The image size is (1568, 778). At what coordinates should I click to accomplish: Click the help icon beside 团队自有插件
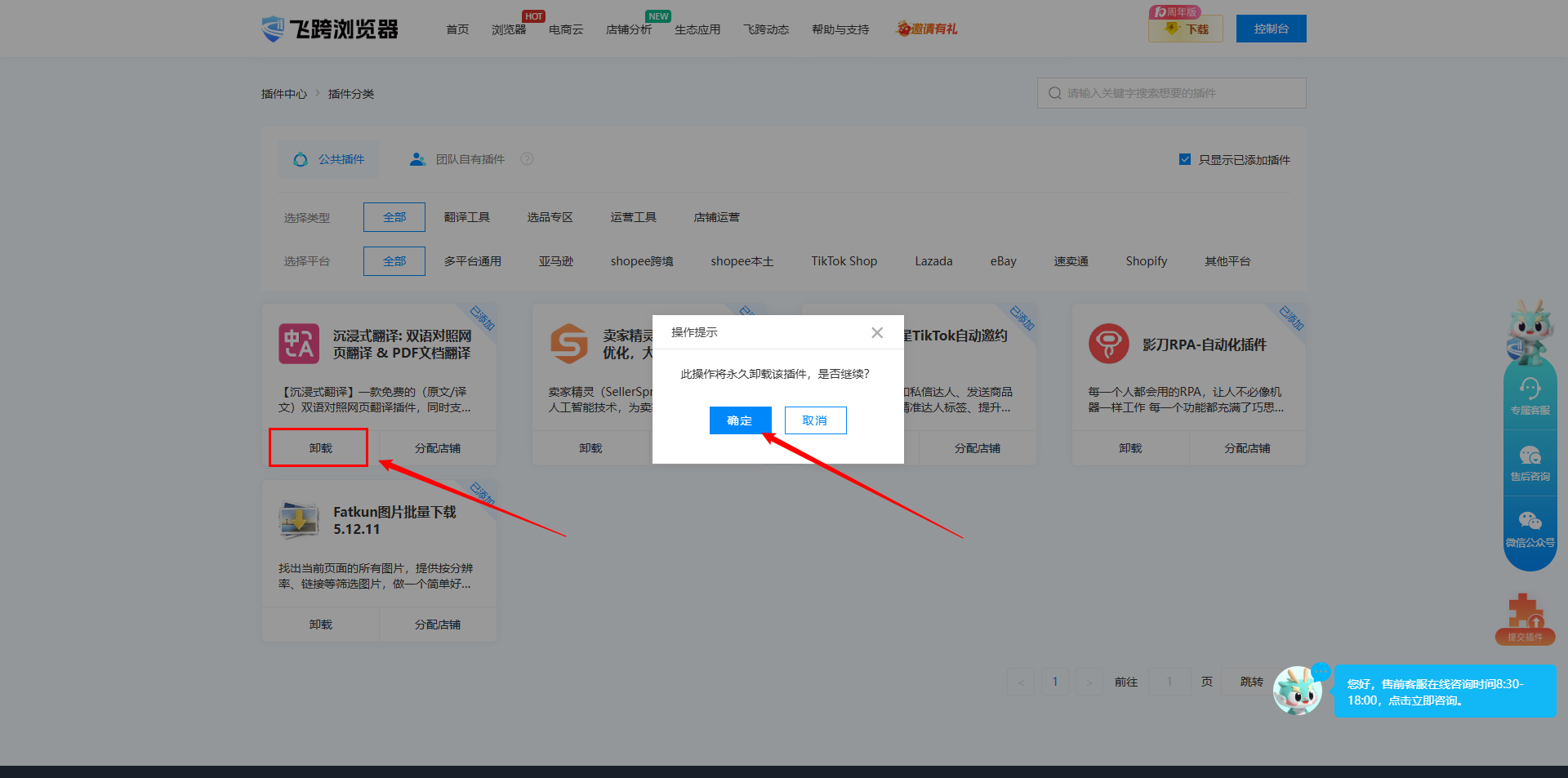[528, 159]
